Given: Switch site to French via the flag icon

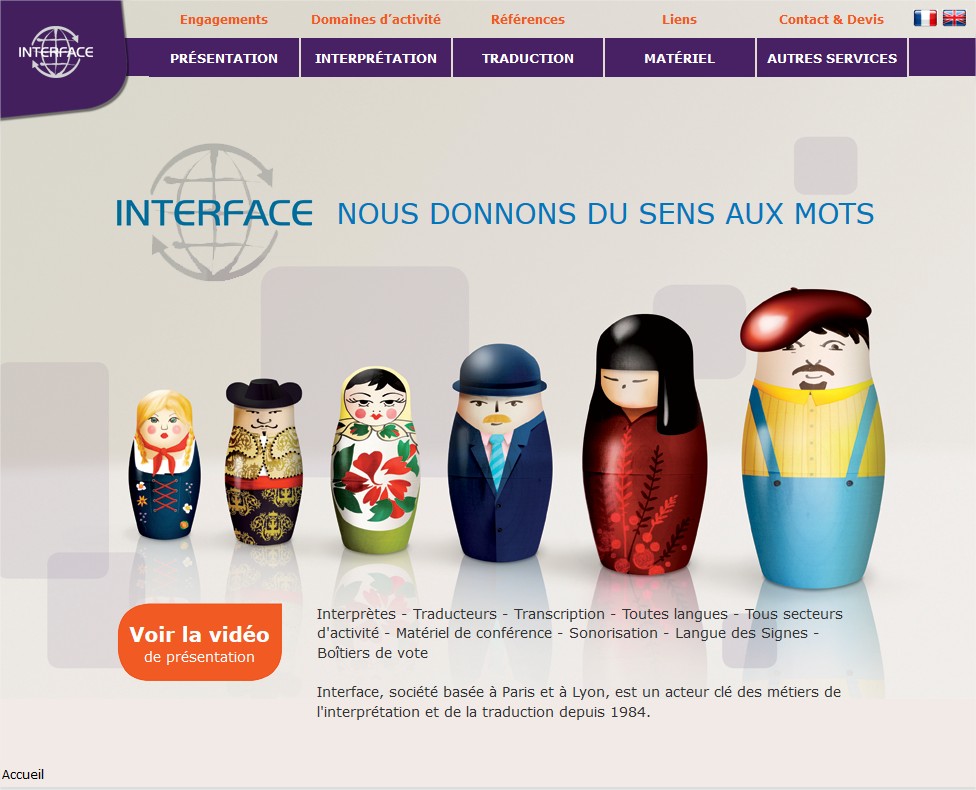Looking at the screenshot, I should click(x=925, y=18).
